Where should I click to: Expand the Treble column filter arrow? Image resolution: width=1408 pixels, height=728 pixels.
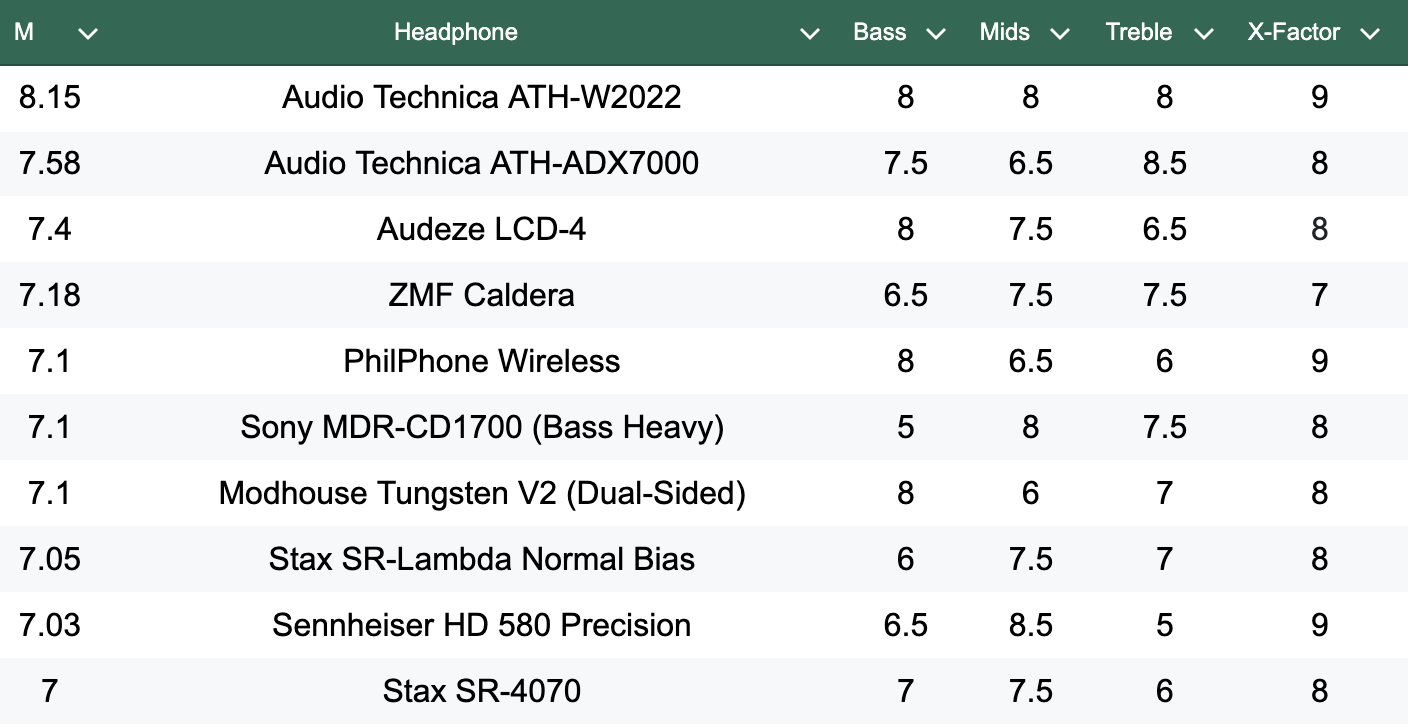1203,33
